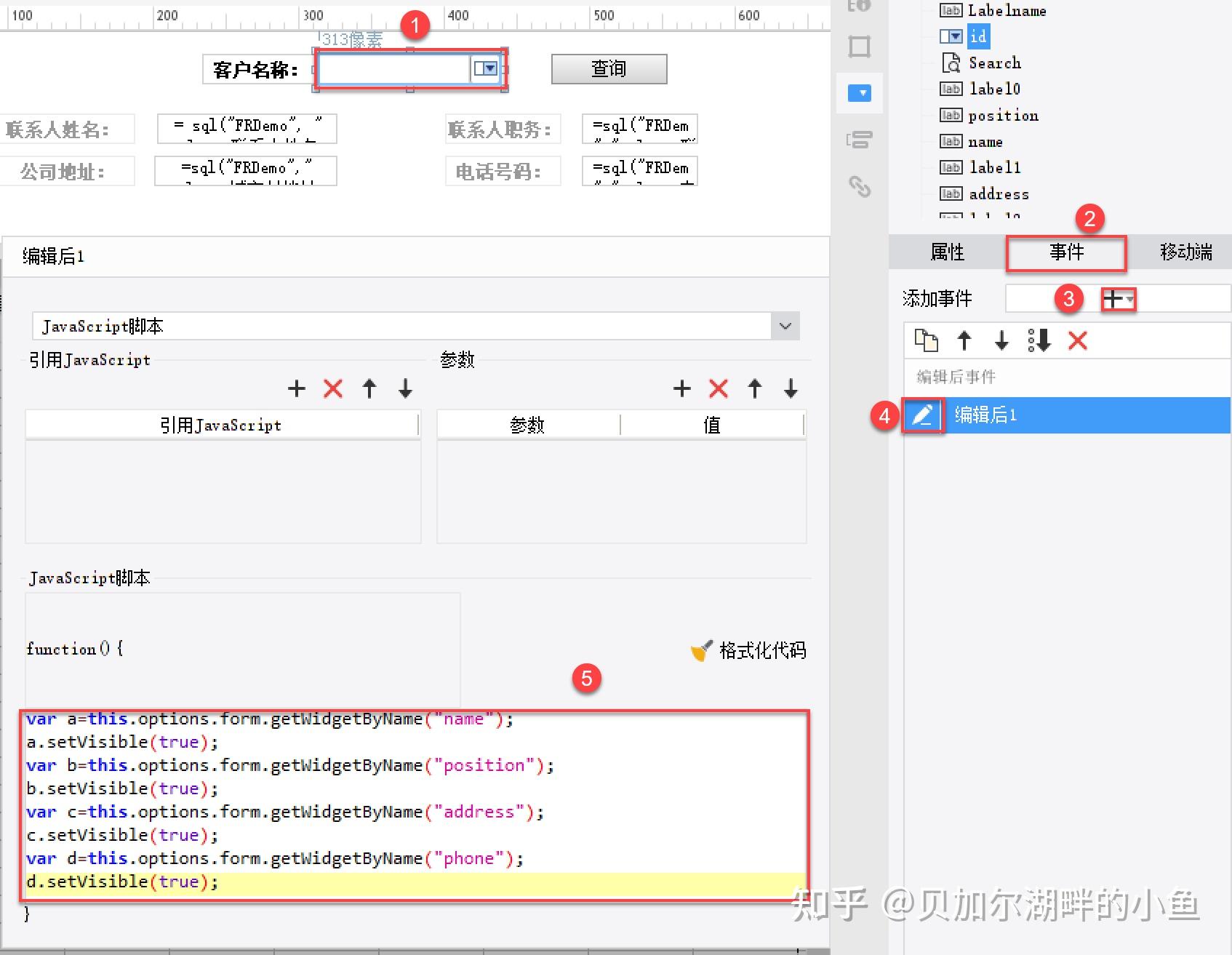Add a parameter with the plus icon above 值
The width and height of the screenshot is (1232, 955).
[x=681, y=388]
